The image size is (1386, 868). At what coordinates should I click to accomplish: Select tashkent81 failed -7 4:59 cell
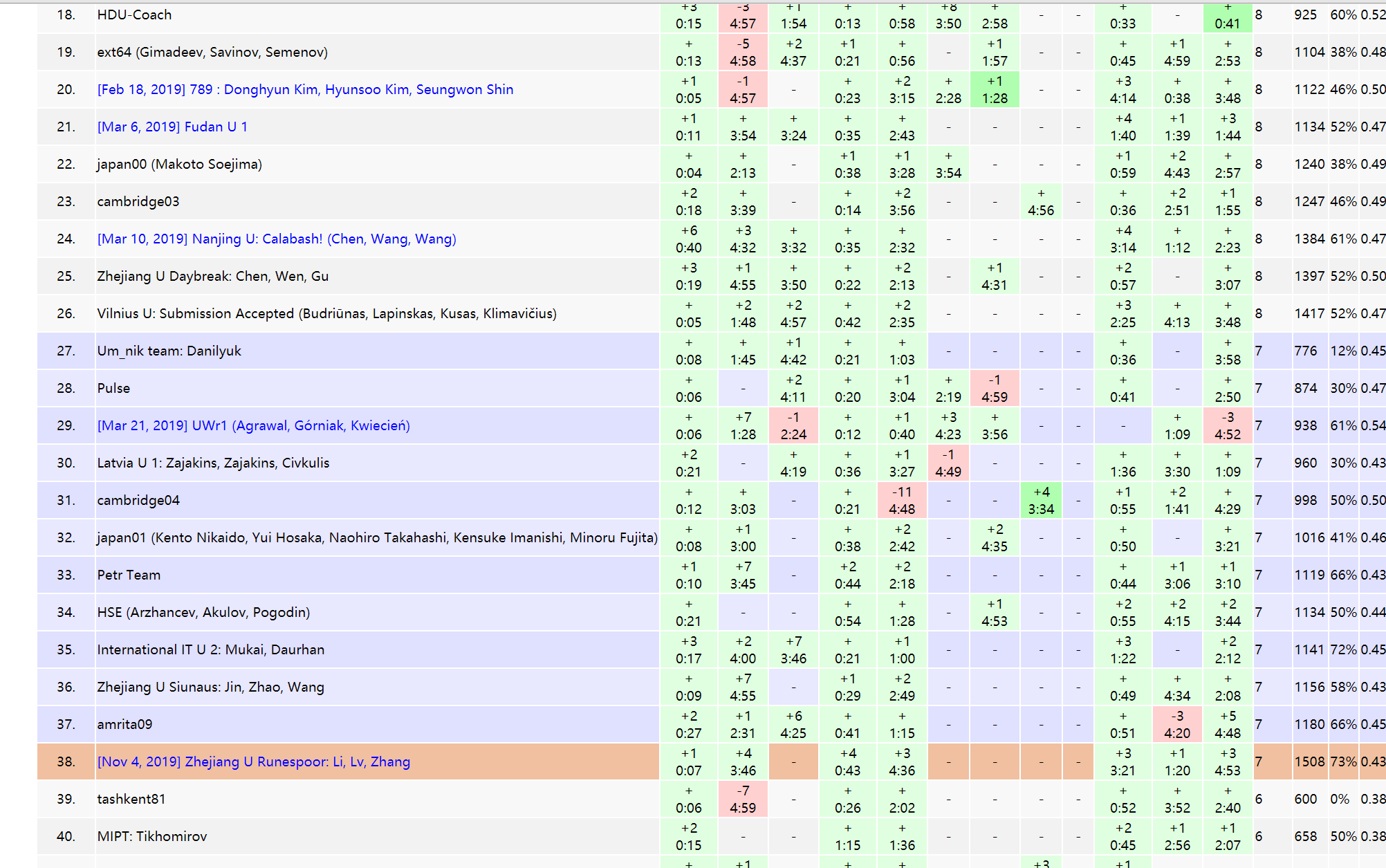click(x=743, y=799)
